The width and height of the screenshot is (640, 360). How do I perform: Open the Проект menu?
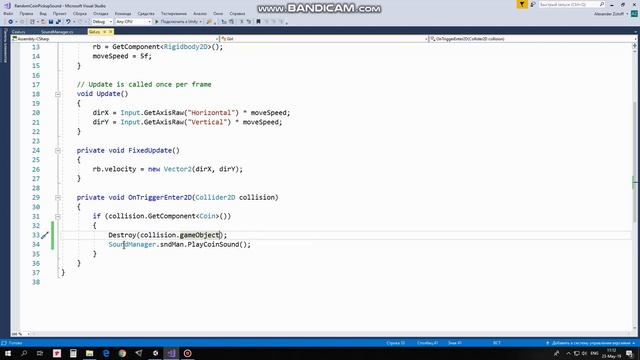pyautogui.click(x=60, y=14)
